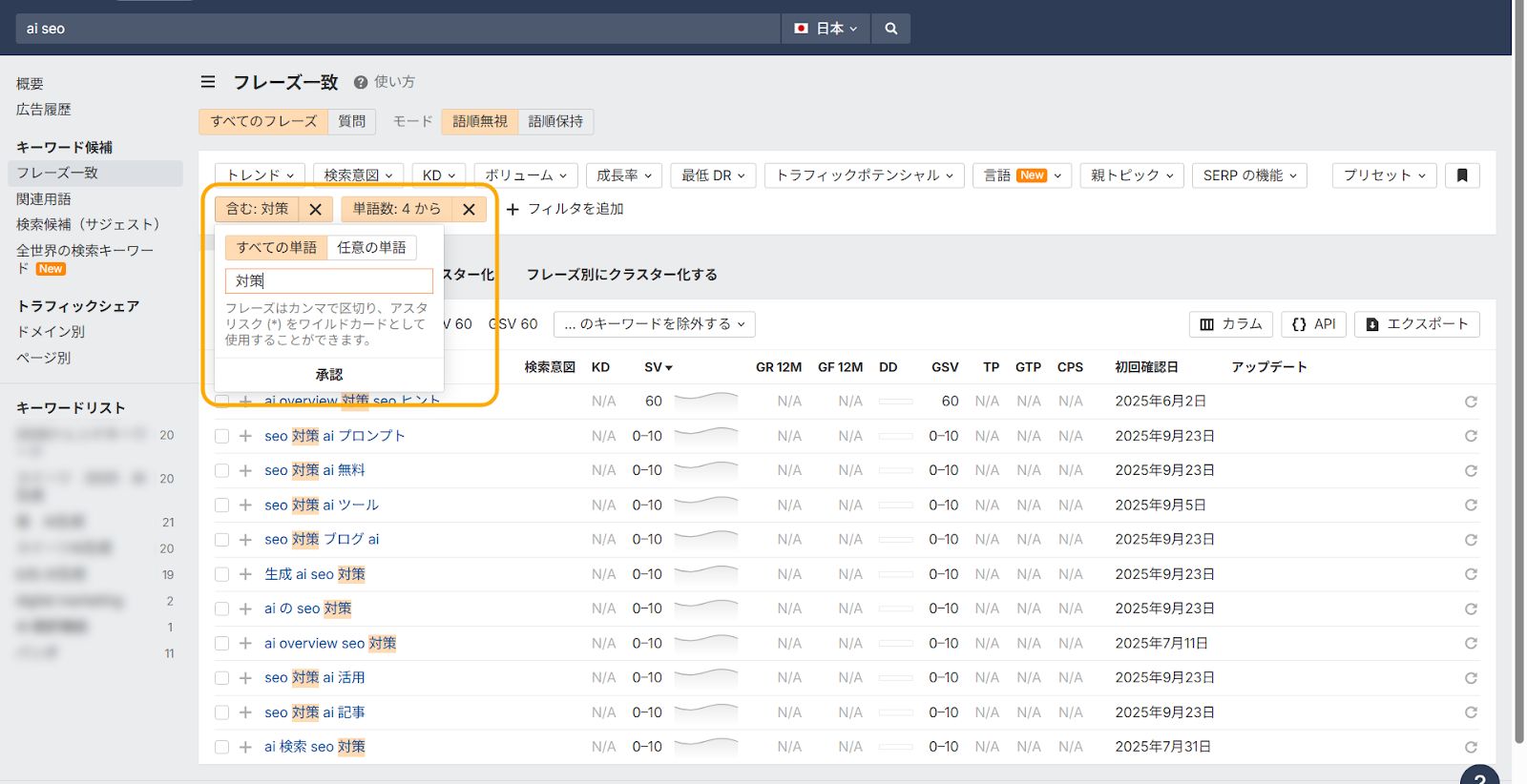Click the search magnifier icon

point(890,29)
